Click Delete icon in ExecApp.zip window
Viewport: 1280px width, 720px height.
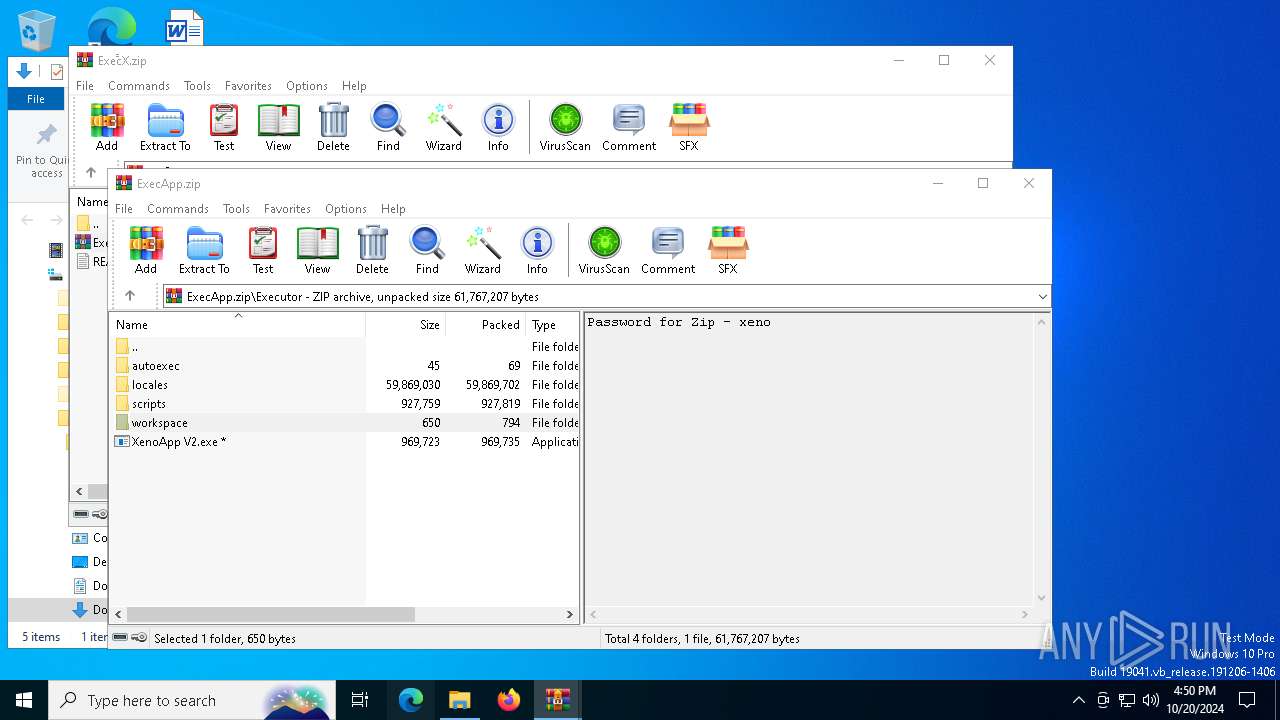click(x=372, y=250)
